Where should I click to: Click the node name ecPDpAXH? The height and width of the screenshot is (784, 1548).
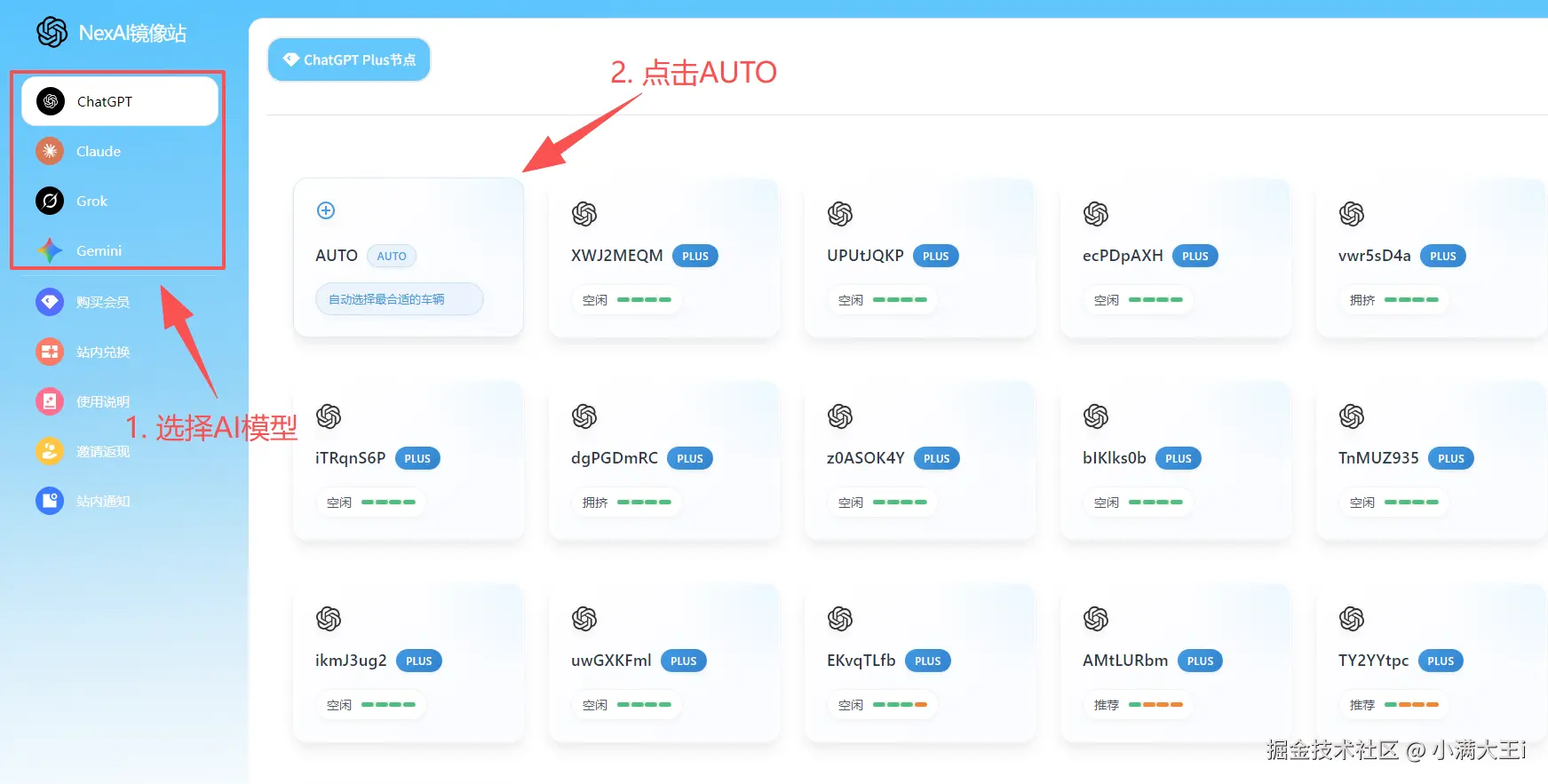[x=1123, y=256]
